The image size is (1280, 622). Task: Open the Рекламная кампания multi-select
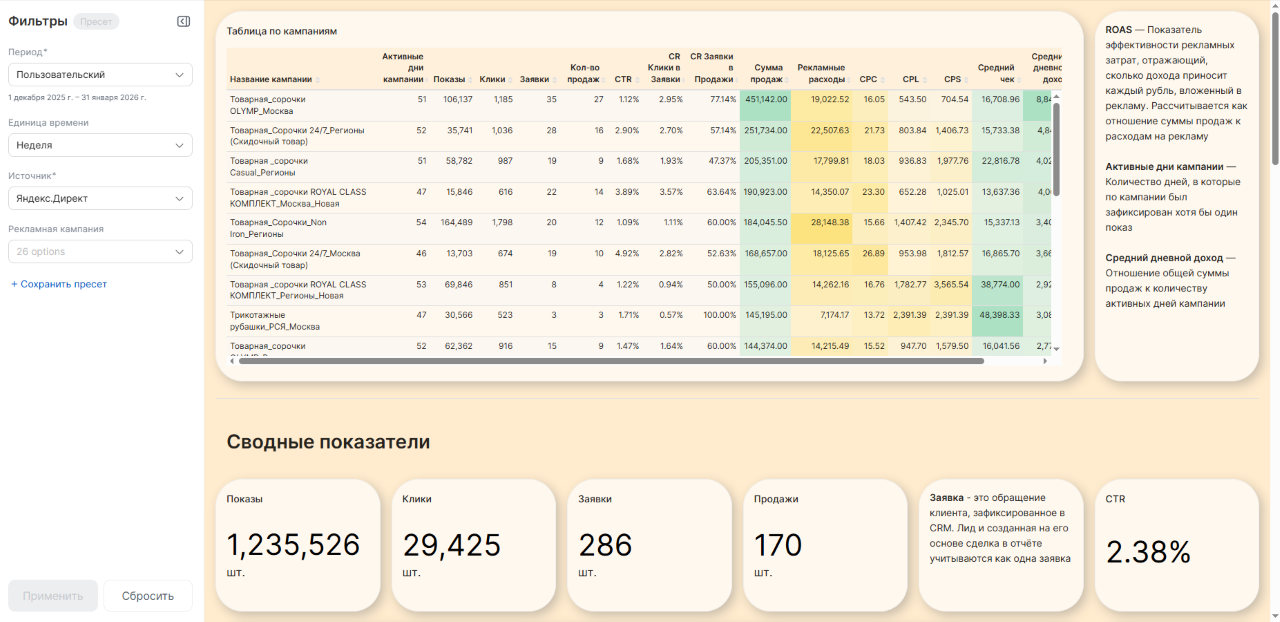pyautogui.click(x=100, y=252)
